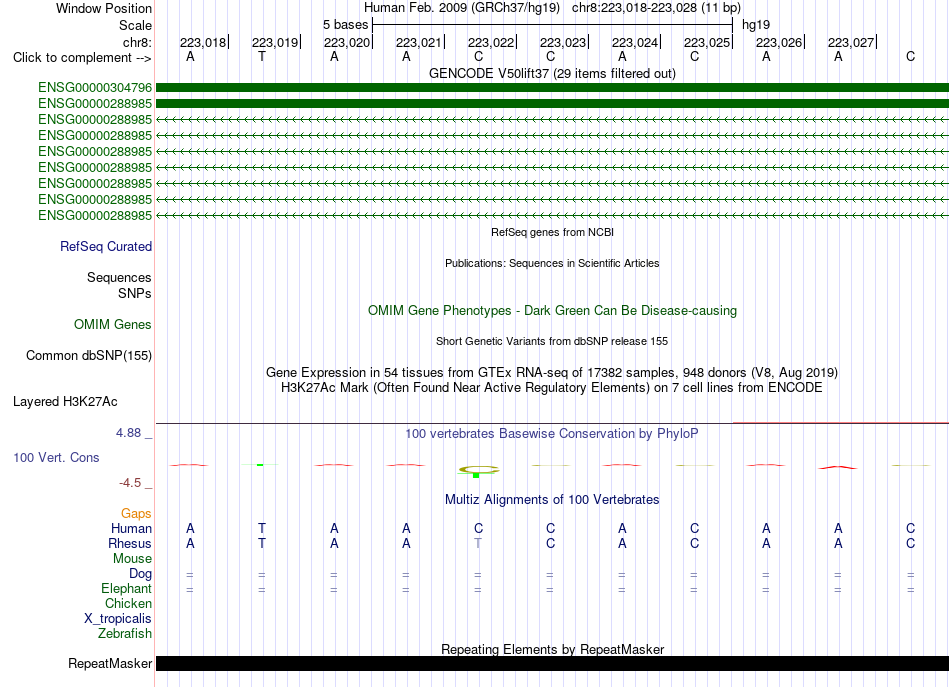Click the T base in the complement sequence row
Image resolution: width=950 pixels, height=687 pixels.
click(x=262, y=57)
